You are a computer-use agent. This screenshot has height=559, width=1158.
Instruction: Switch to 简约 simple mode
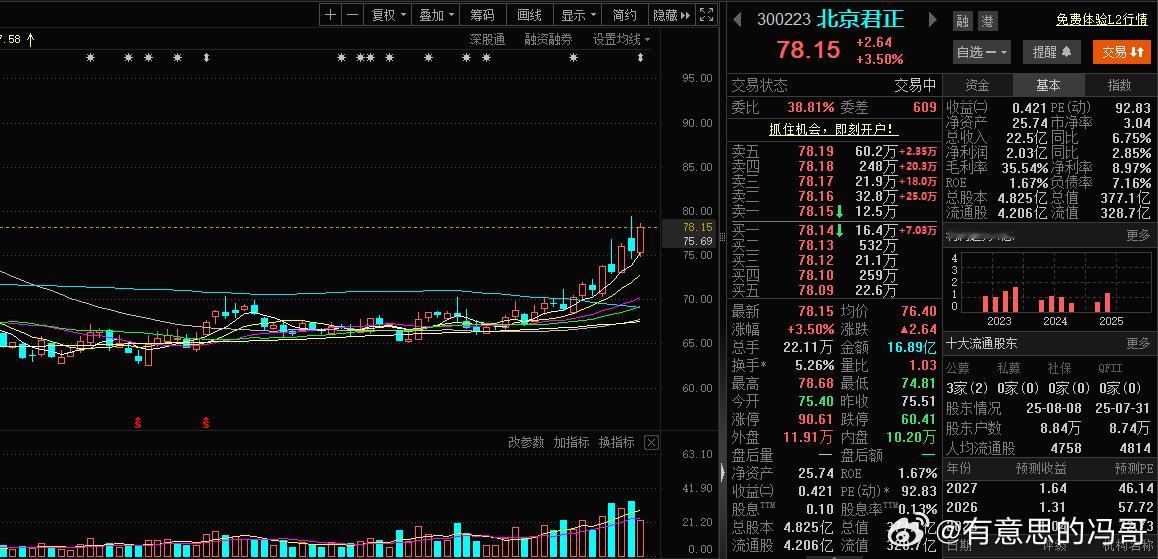coord(625,15)
